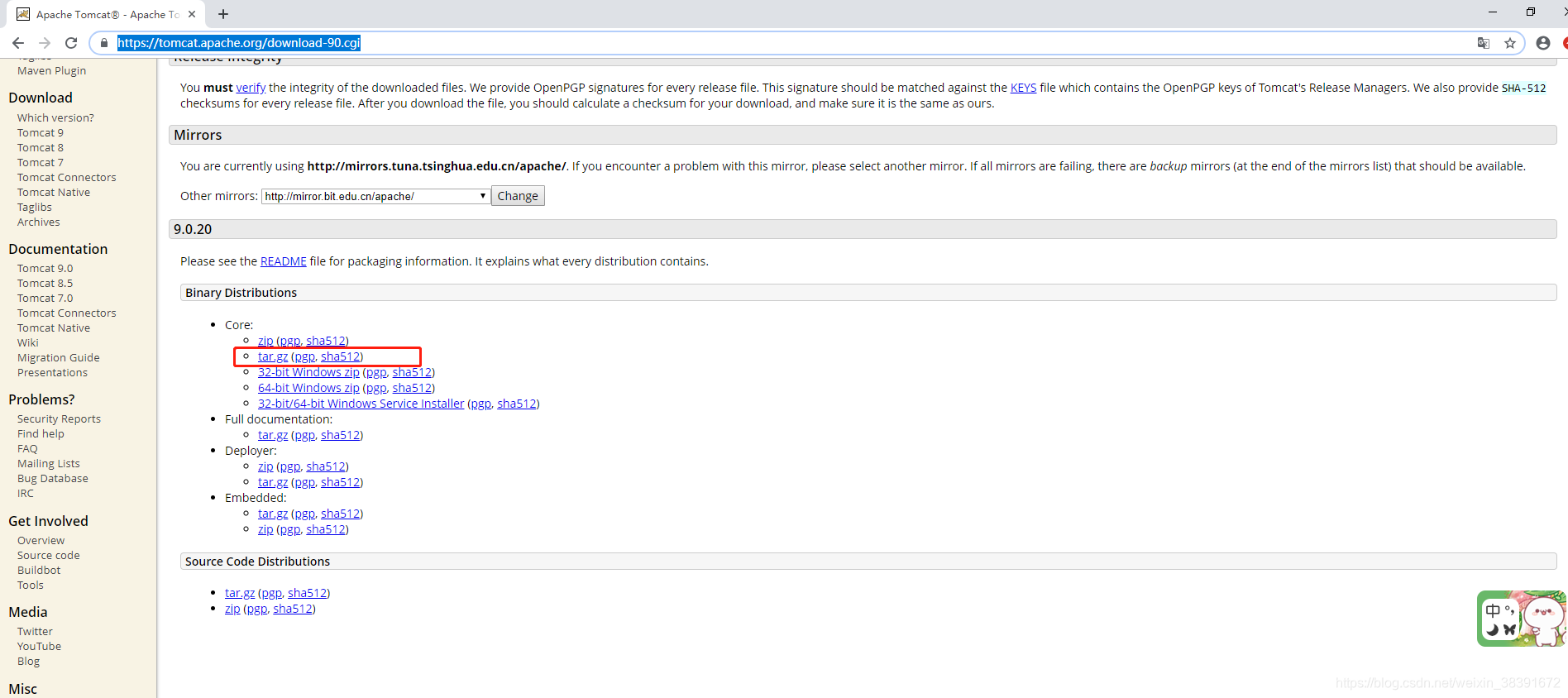Screen dimensions: 1568x698
Task: Download the Core zip distribution
Action: (265, 341)
